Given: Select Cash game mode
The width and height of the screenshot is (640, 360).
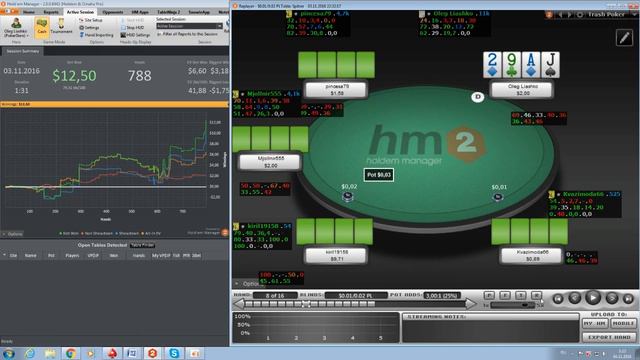Looking at the screenshot, I should tap(42, 27).
